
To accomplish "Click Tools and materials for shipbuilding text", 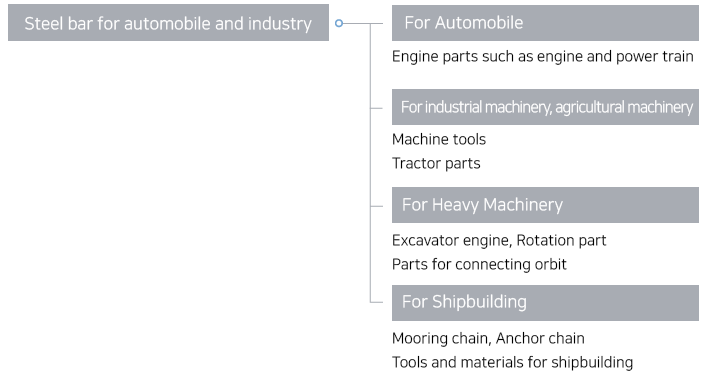I will pos(513,362).
